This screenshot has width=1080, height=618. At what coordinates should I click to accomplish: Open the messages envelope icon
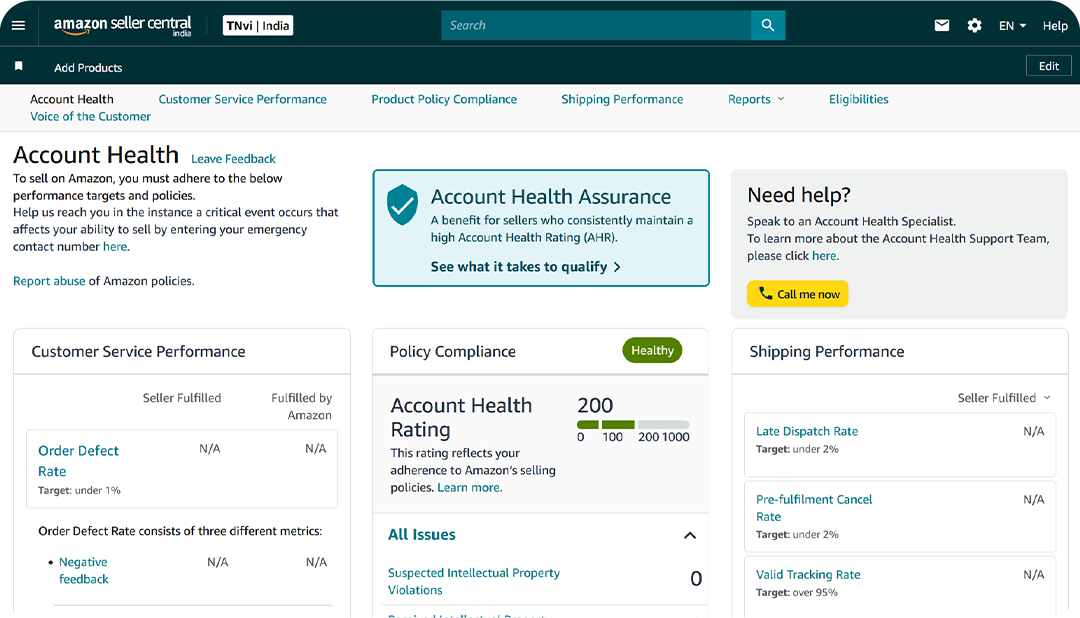click(x=942, y=25)
